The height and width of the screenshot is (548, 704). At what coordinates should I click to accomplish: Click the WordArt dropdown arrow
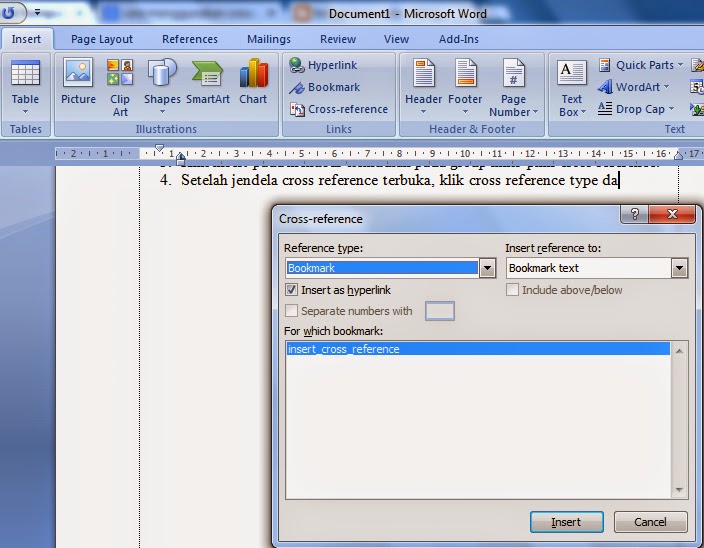click(666, 87)
